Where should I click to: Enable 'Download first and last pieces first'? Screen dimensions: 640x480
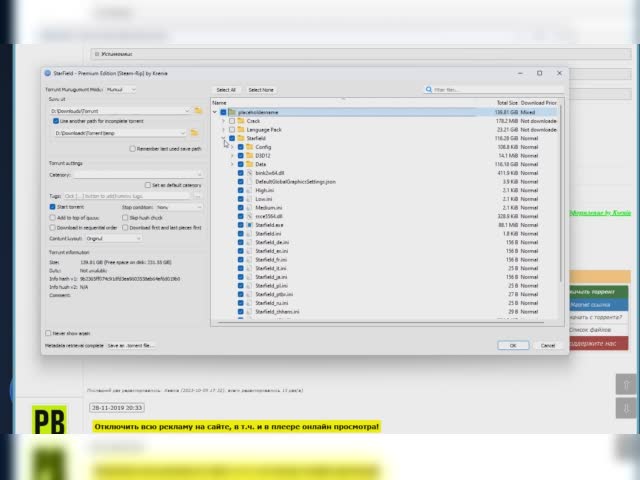point(125,228)
